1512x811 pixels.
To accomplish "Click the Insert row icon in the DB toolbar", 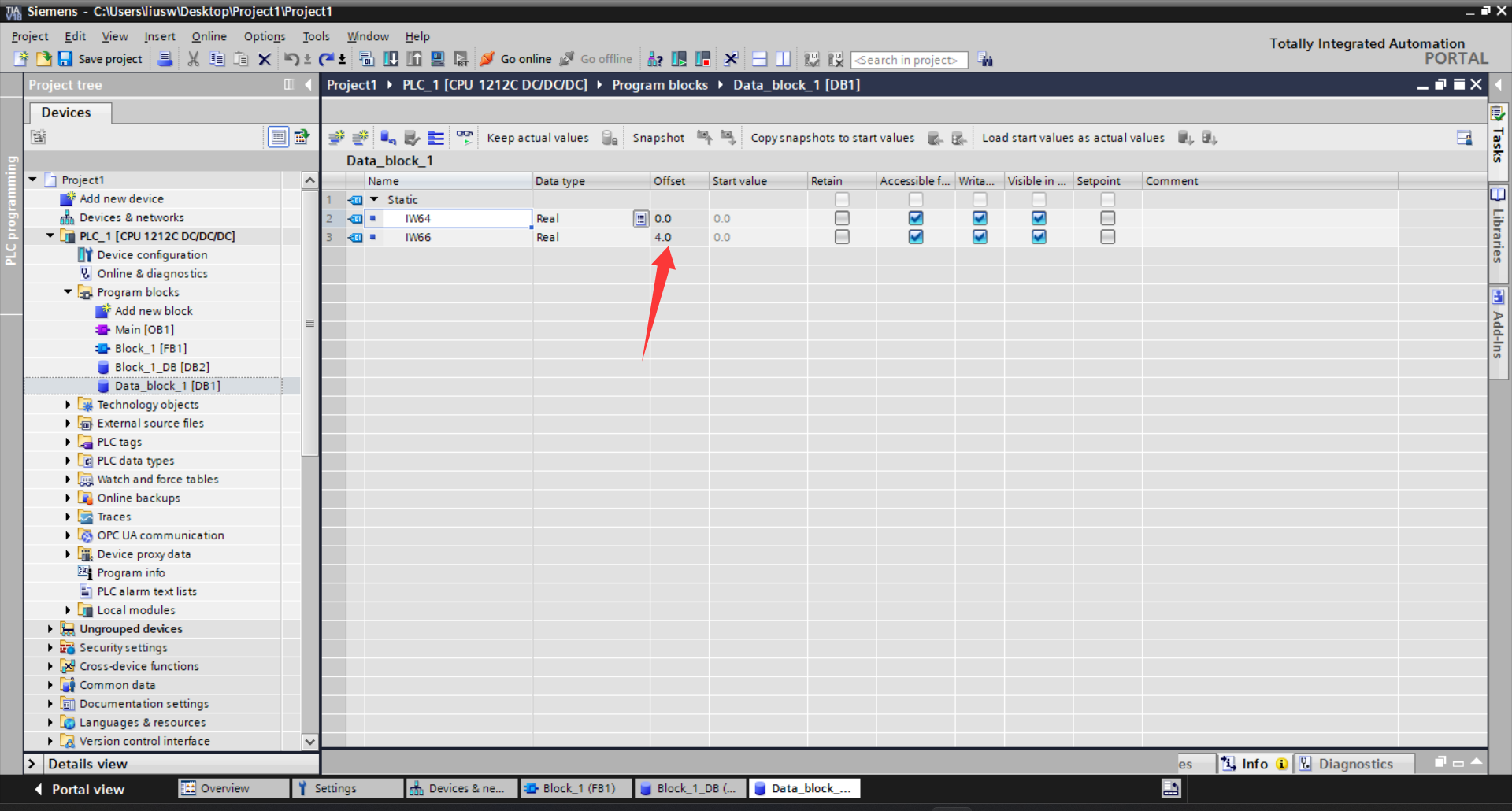I will [336, 138].
